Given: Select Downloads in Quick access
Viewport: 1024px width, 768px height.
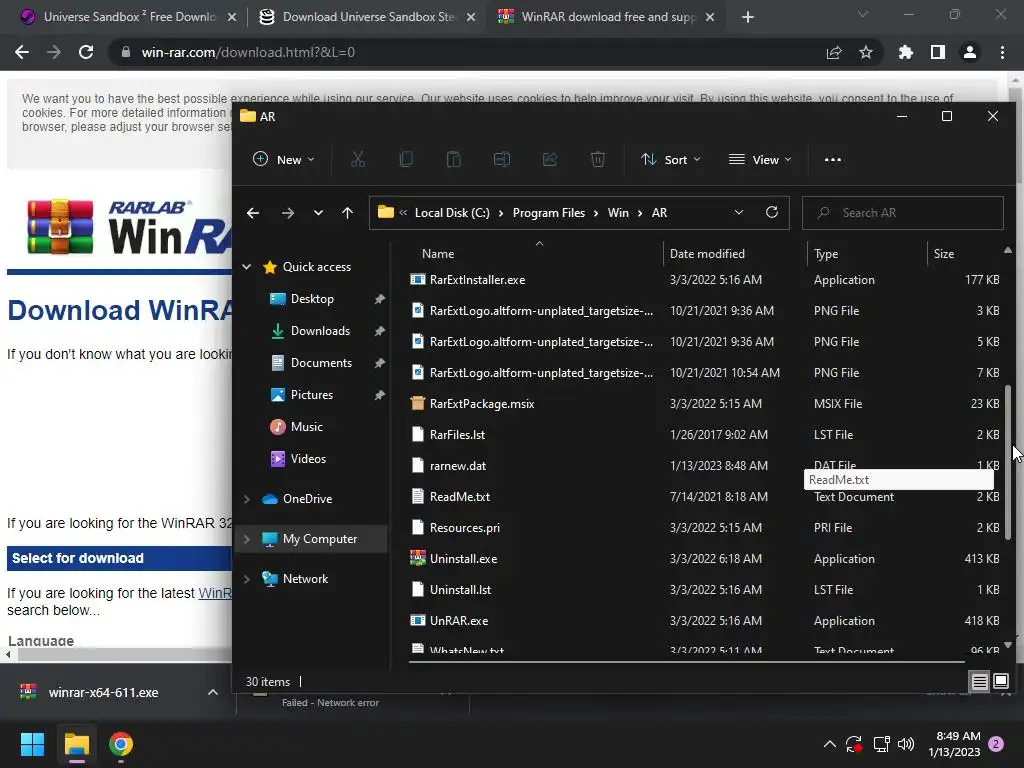Looking at the screenshot, I should [x=320, y=330].
